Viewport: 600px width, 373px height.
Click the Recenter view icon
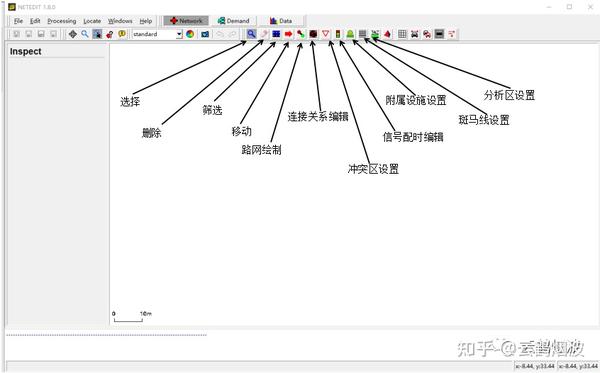click(72, 34)
